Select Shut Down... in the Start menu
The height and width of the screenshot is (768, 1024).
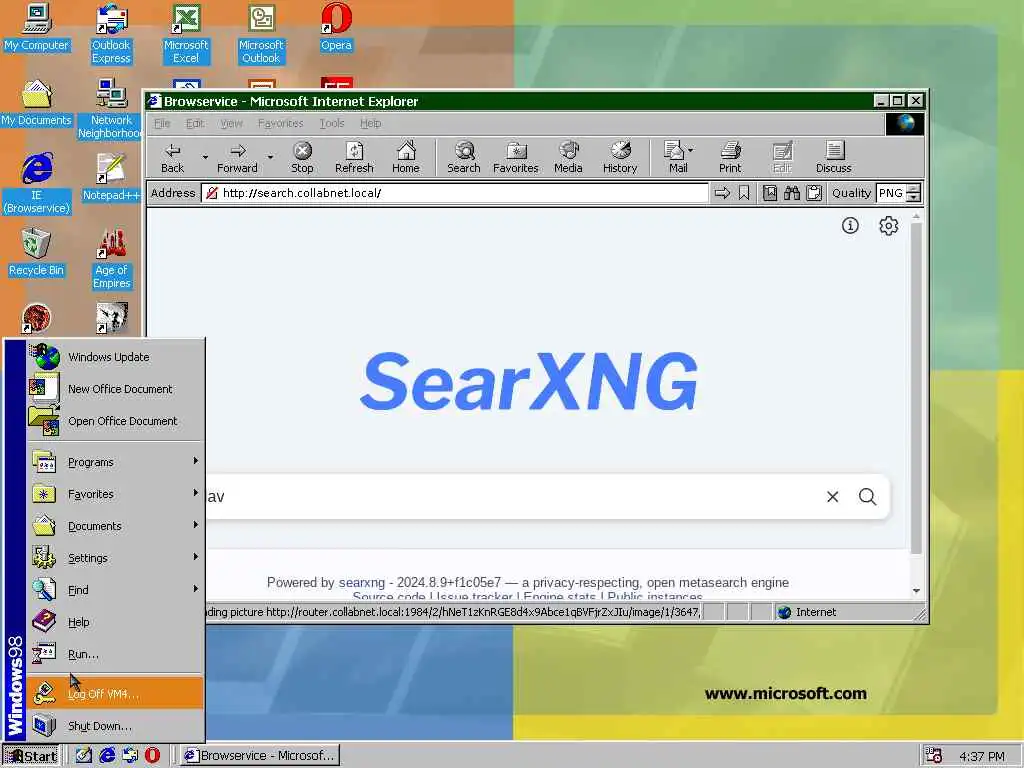(x=115, y=726)
